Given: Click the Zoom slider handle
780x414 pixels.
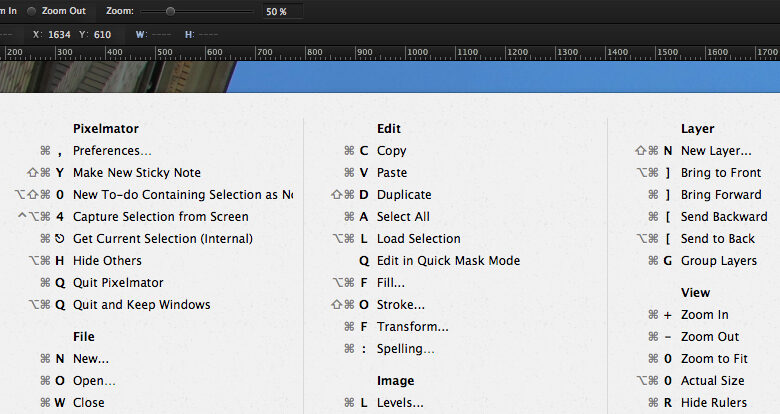Looking at the screenshot, I should pyautogui.click(x=170, y=11).
